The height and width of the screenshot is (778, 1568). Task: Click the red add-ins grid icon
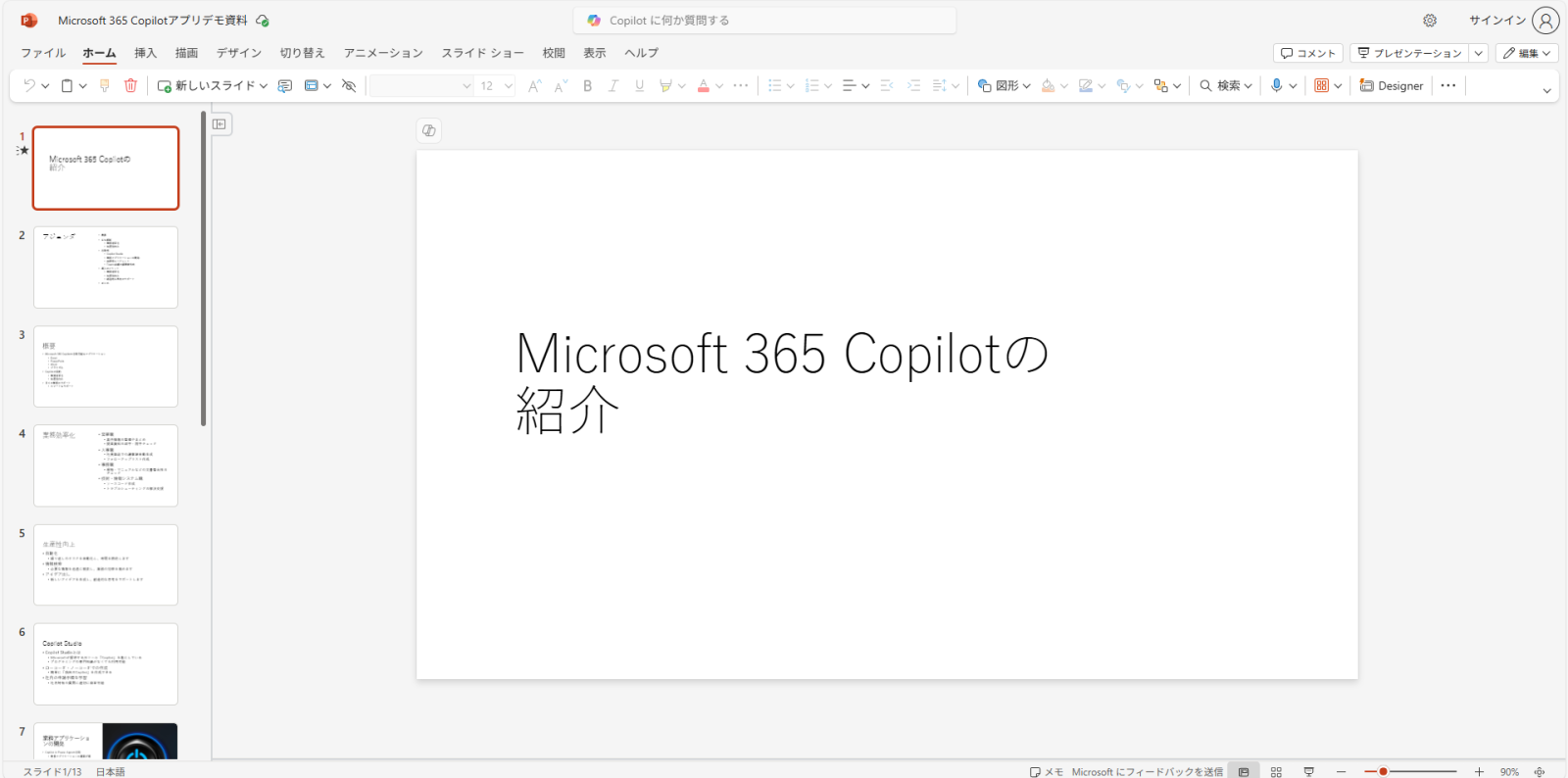[x=1322, y=86]
